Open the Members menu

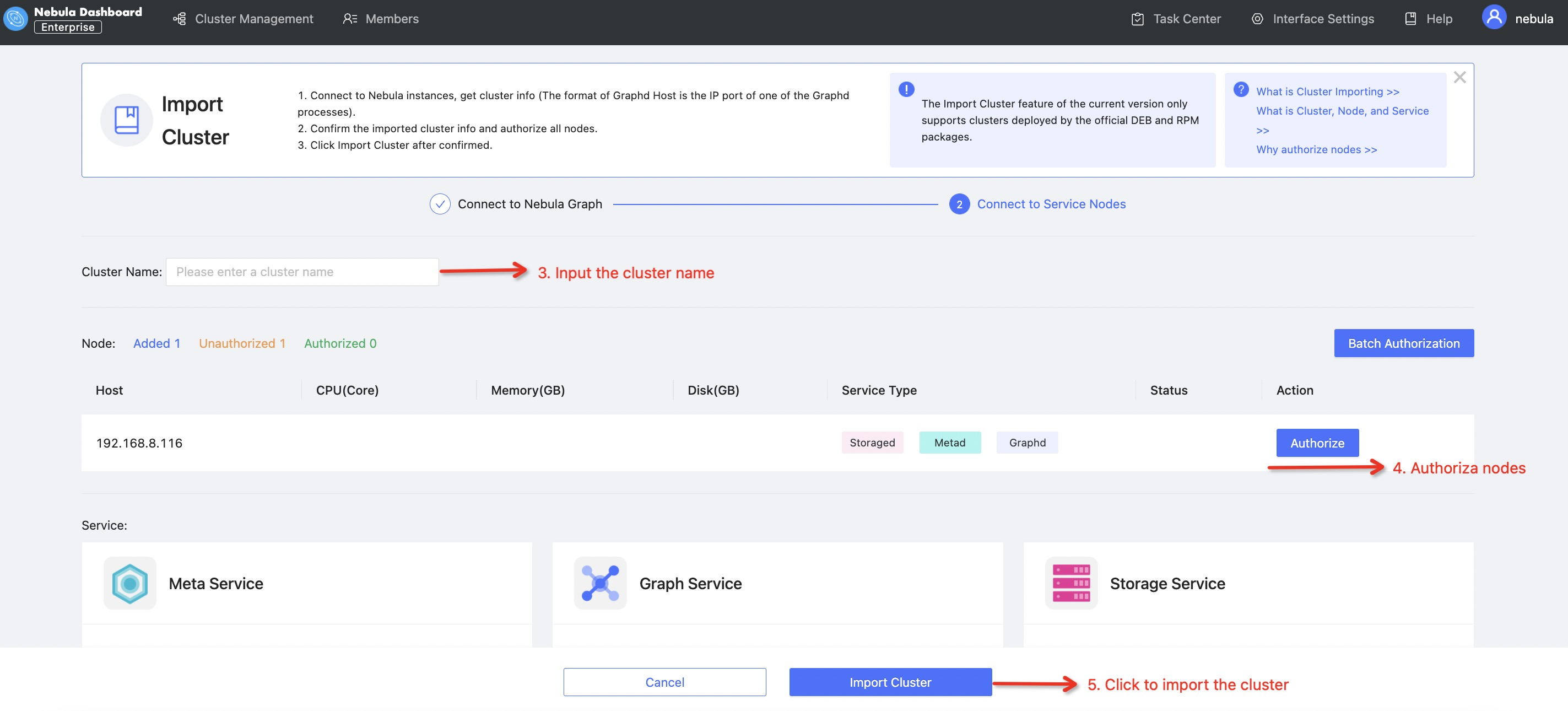pos(381,19)
